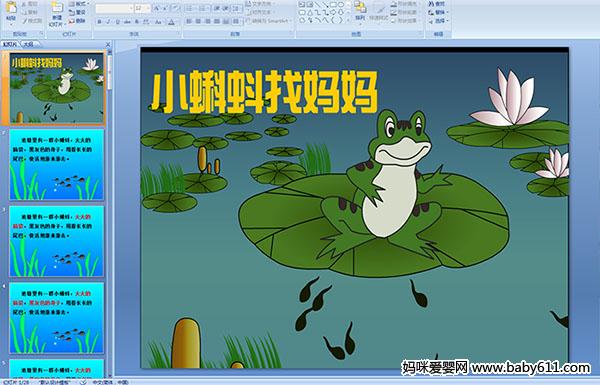Select slide 2 thumbnail in the pane
The height and width of the screenshot is (385, 600).
click(x=57, y=165)
